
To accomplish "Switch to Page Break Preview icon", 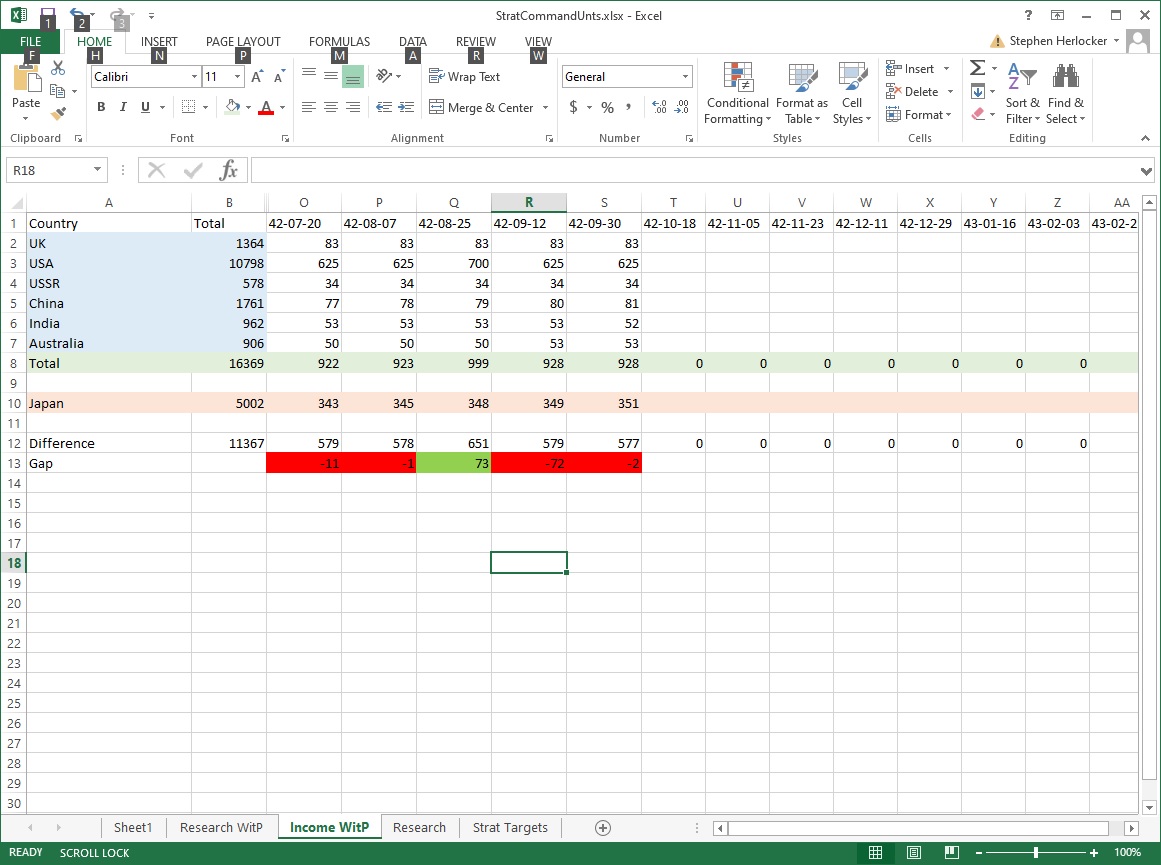I will (951, 852).
